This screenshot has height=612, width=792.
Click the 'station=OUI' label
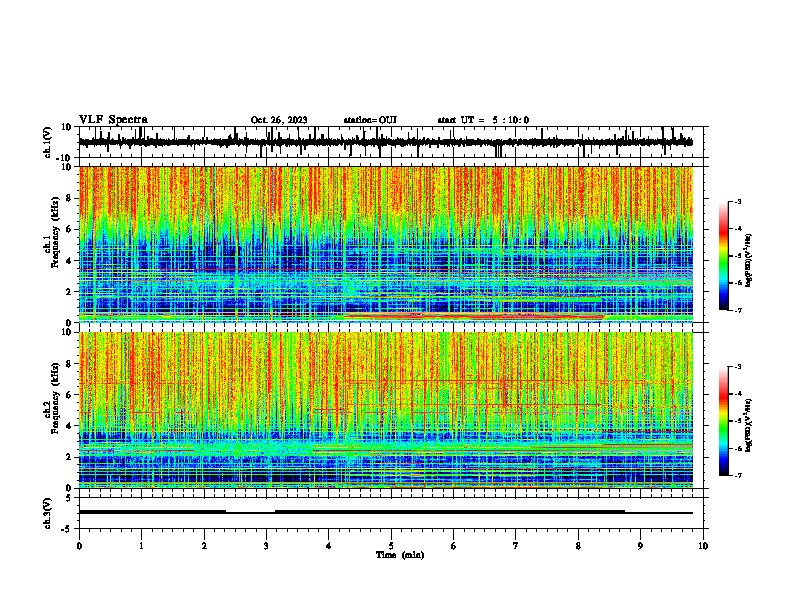click(370, 120)
